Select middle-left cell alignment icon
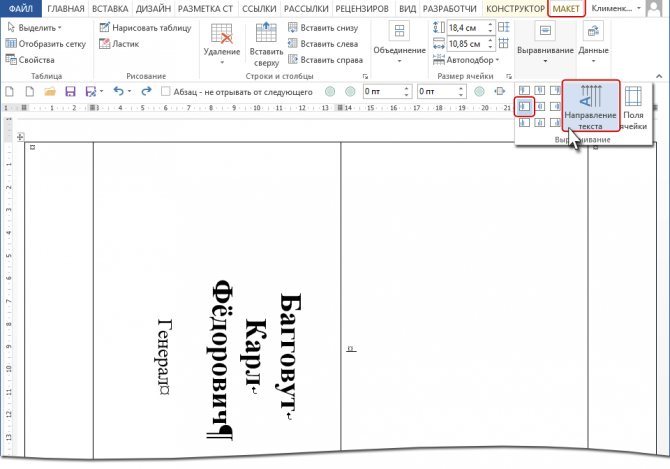Image resolution: width=670 pixels, height=469 pixels. click(525, 107)
